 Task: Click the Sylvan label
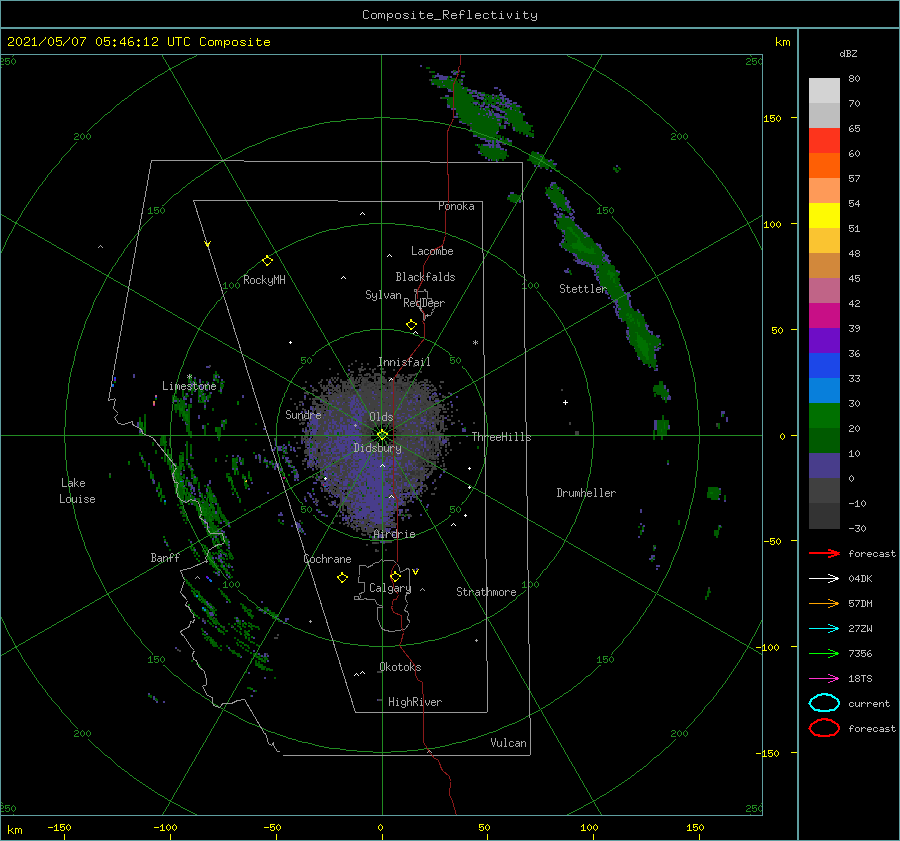point(383,295)
